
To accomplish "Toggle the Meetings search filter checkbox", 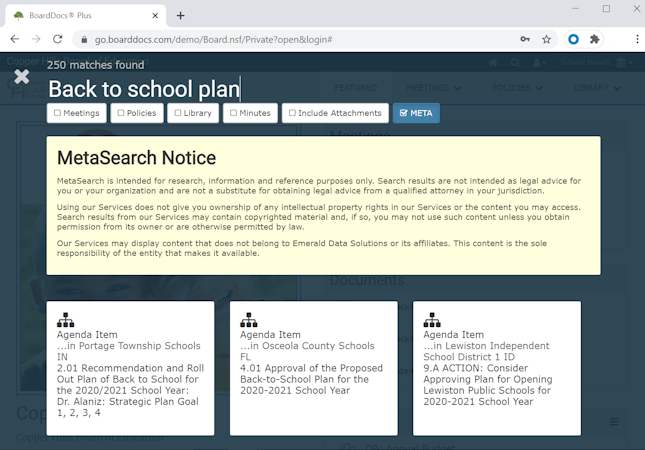I will click(x=77, y=113).
